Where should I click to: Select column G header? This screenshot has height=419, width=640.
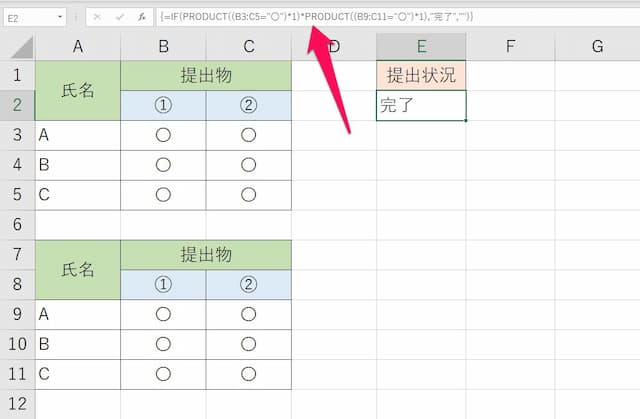pos(597,45)
